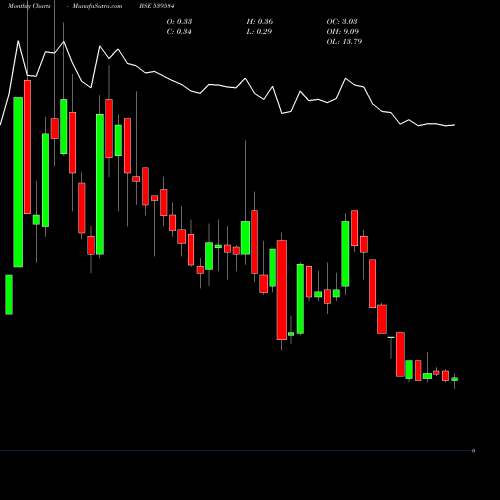The height and width of the screenshot is (500, 500).
Task: Select the 'BSE 539584' symbol text
Action: [157, 6]
